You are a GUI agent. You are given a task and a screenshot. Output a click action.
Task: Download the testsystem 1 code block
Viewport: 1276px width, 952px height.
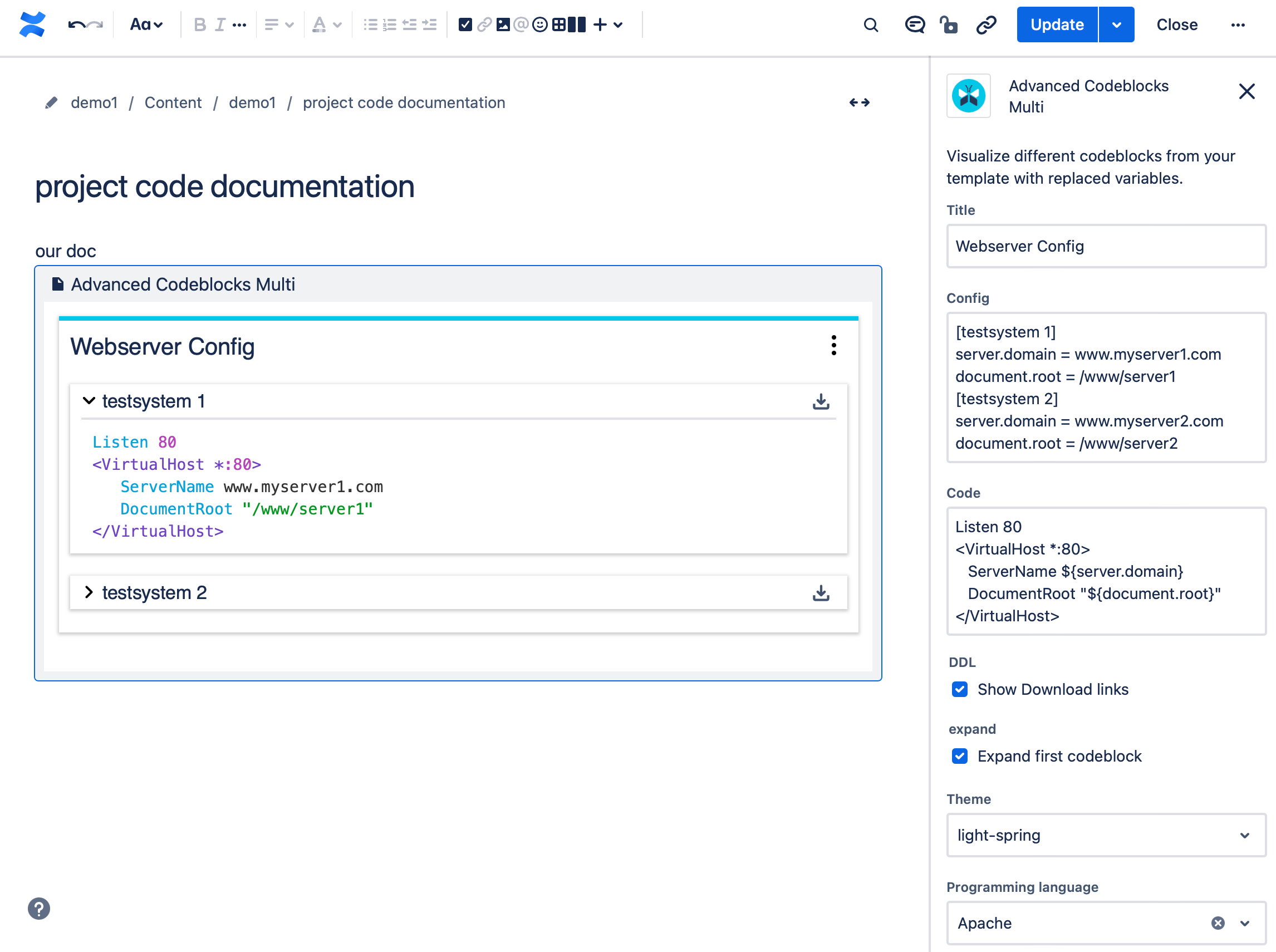(x=821, y=401)
